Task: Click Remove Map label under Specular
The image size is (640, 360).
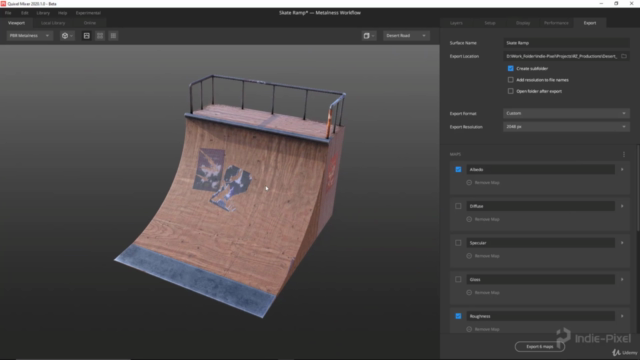Action: pyautogui.click(x=487, y=256)
